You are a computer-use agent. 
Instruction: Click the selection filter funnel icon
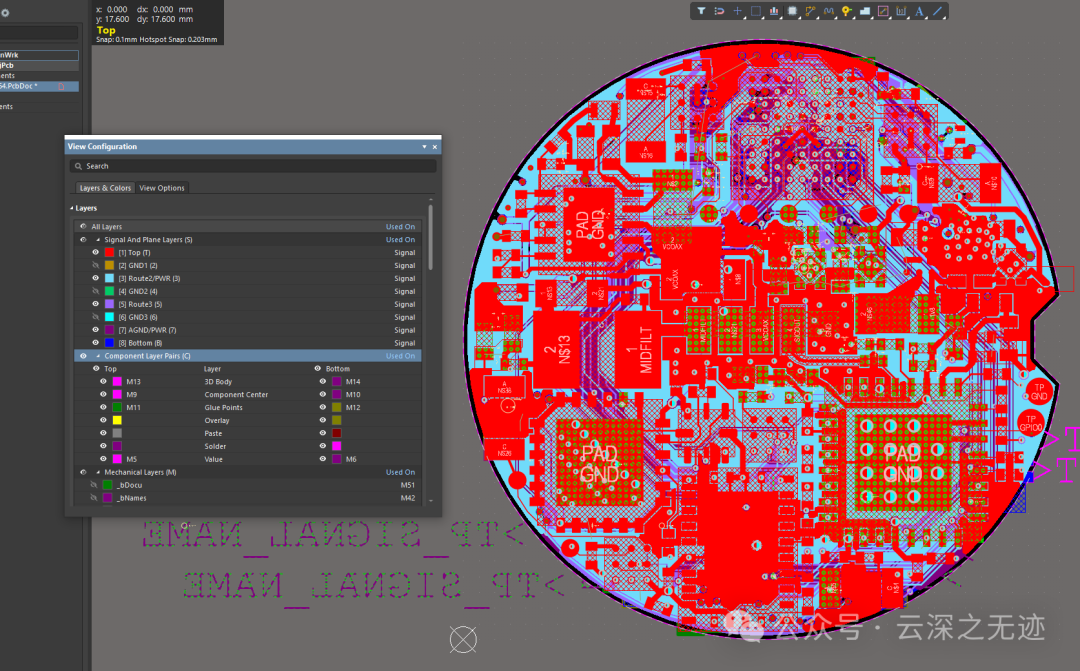tap(700, 11)
